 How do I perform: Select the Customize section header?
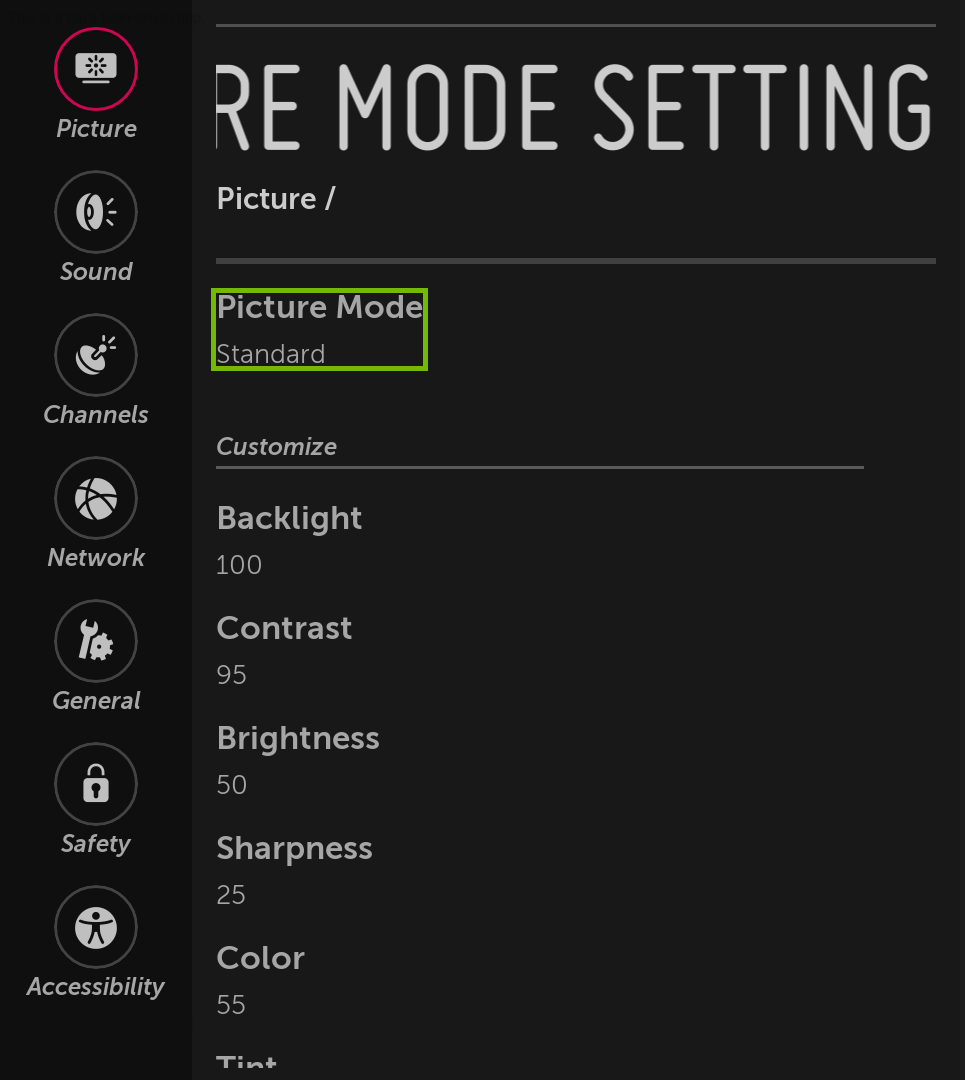coord(276,446)
